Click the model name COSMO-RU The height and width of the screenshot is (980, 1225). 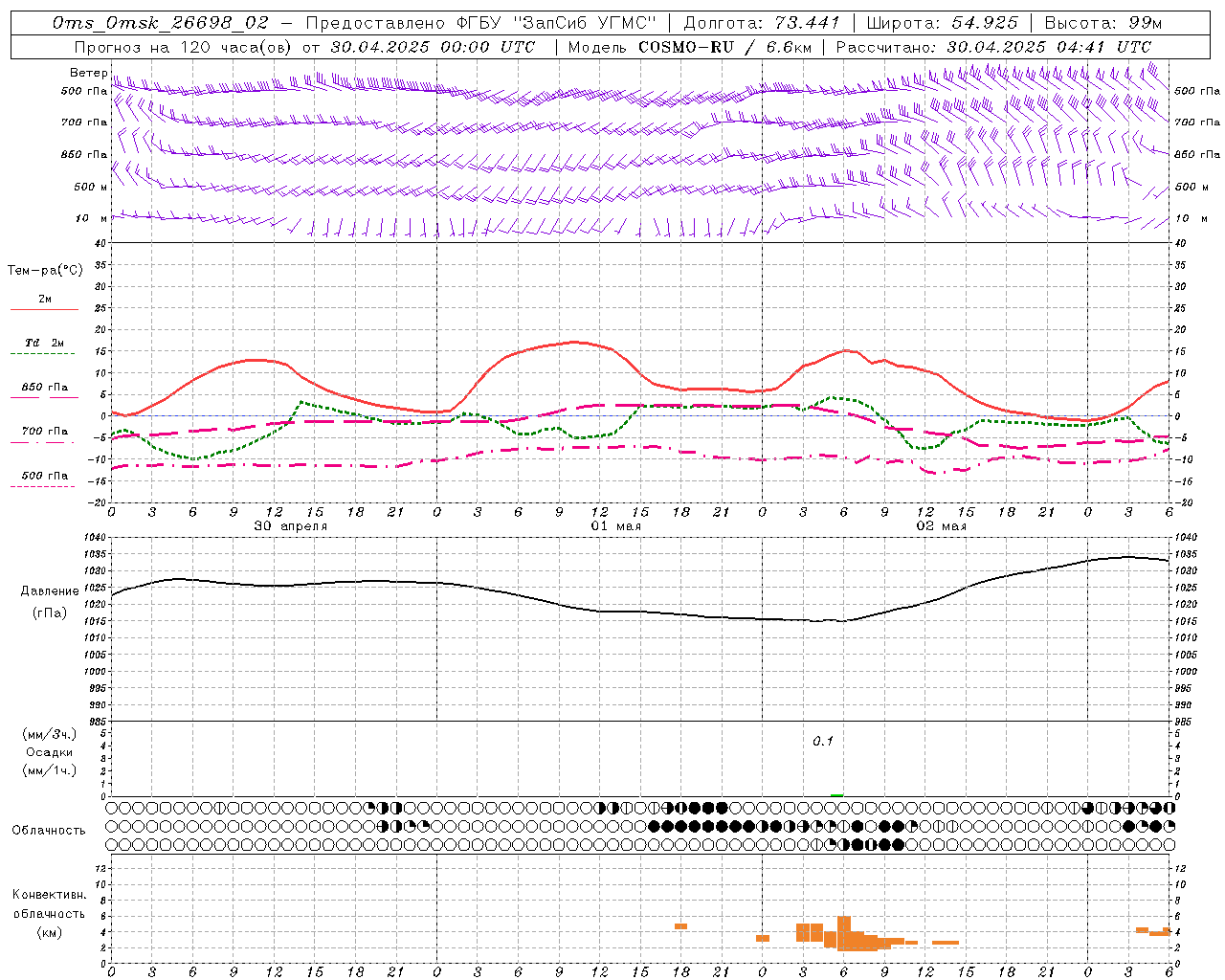(686, 47)
